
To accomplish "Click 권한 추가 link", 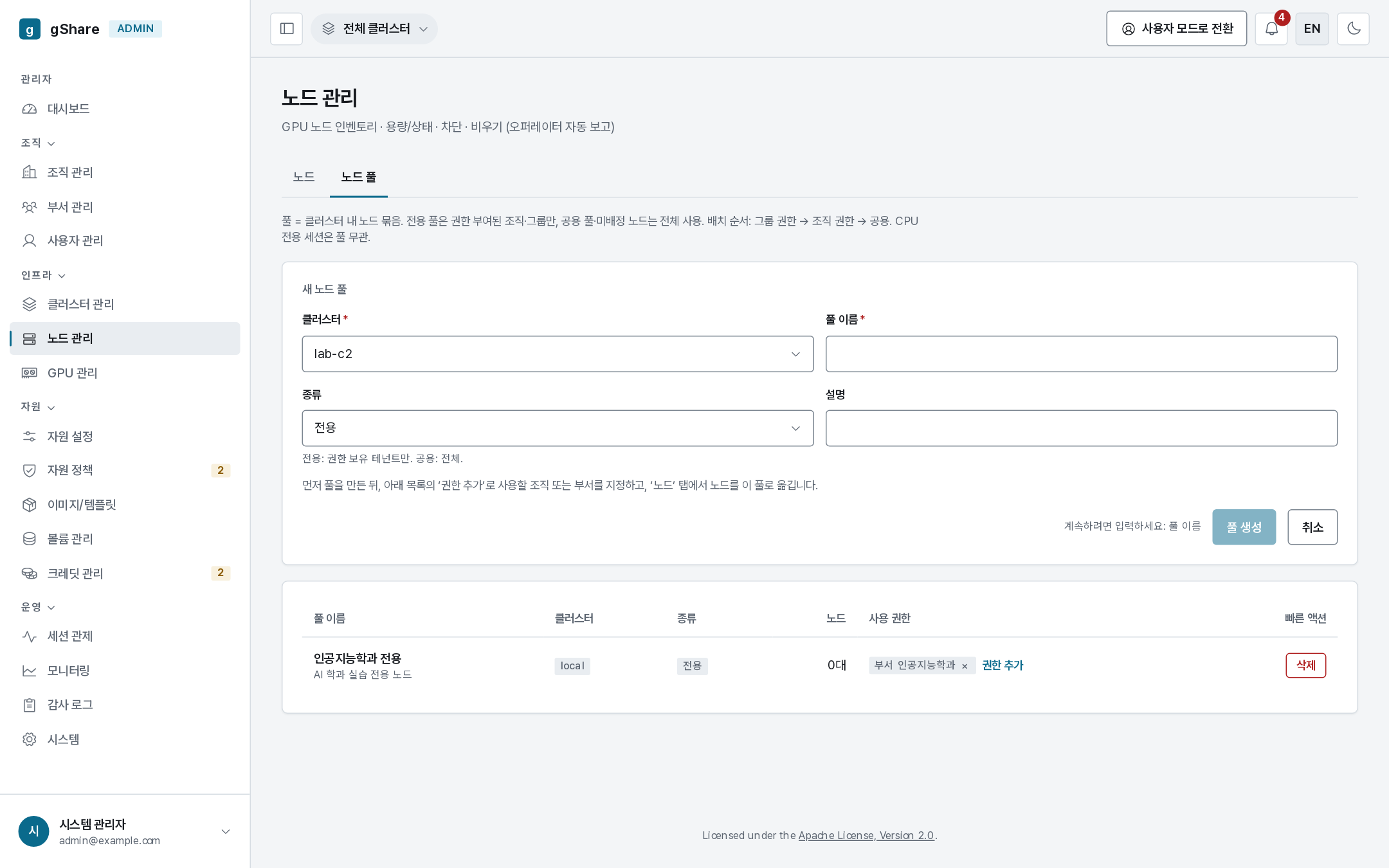I will pos(1003,665).
